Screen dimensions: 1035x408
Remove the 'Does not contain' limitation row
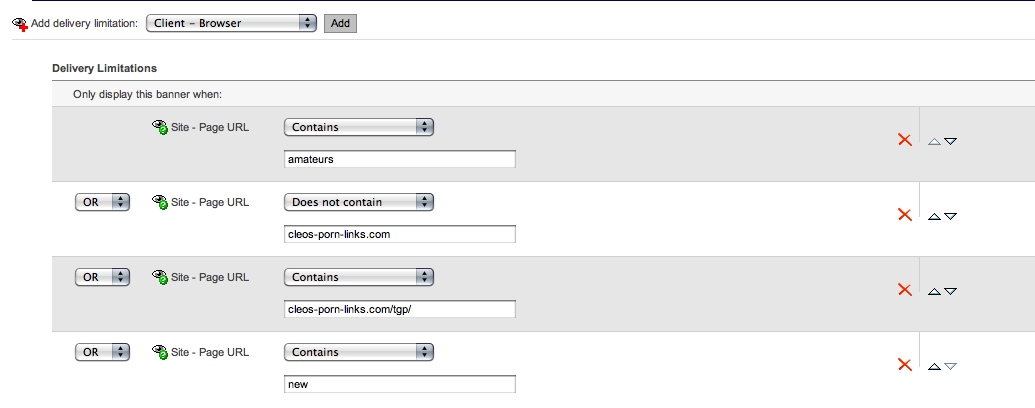tap(905, 215)
